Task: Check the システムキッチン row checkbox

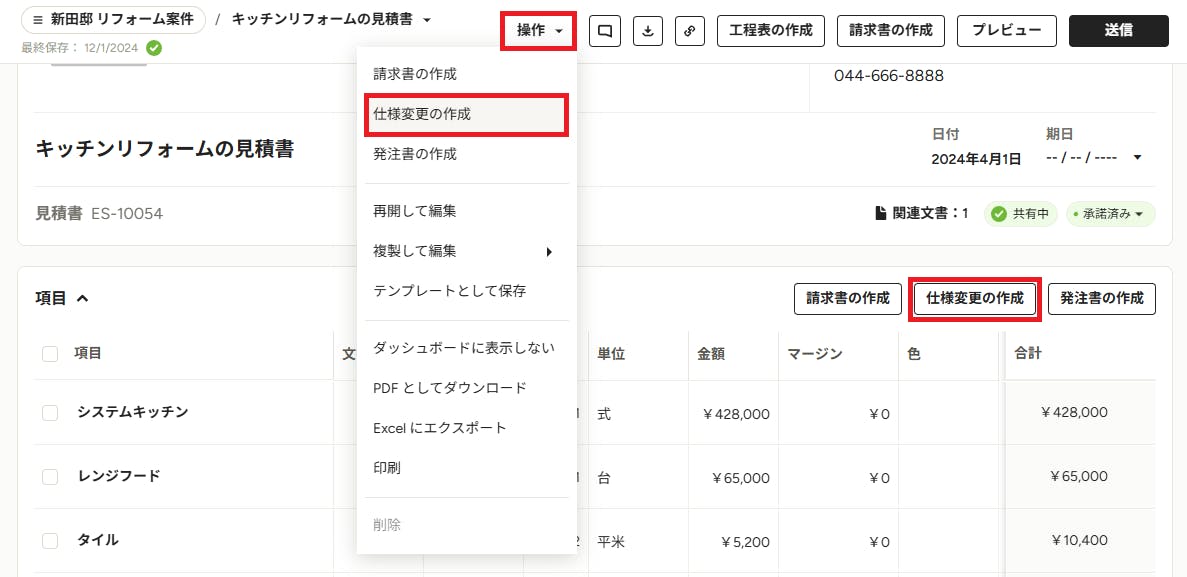Action: click(x=50, y=413)
